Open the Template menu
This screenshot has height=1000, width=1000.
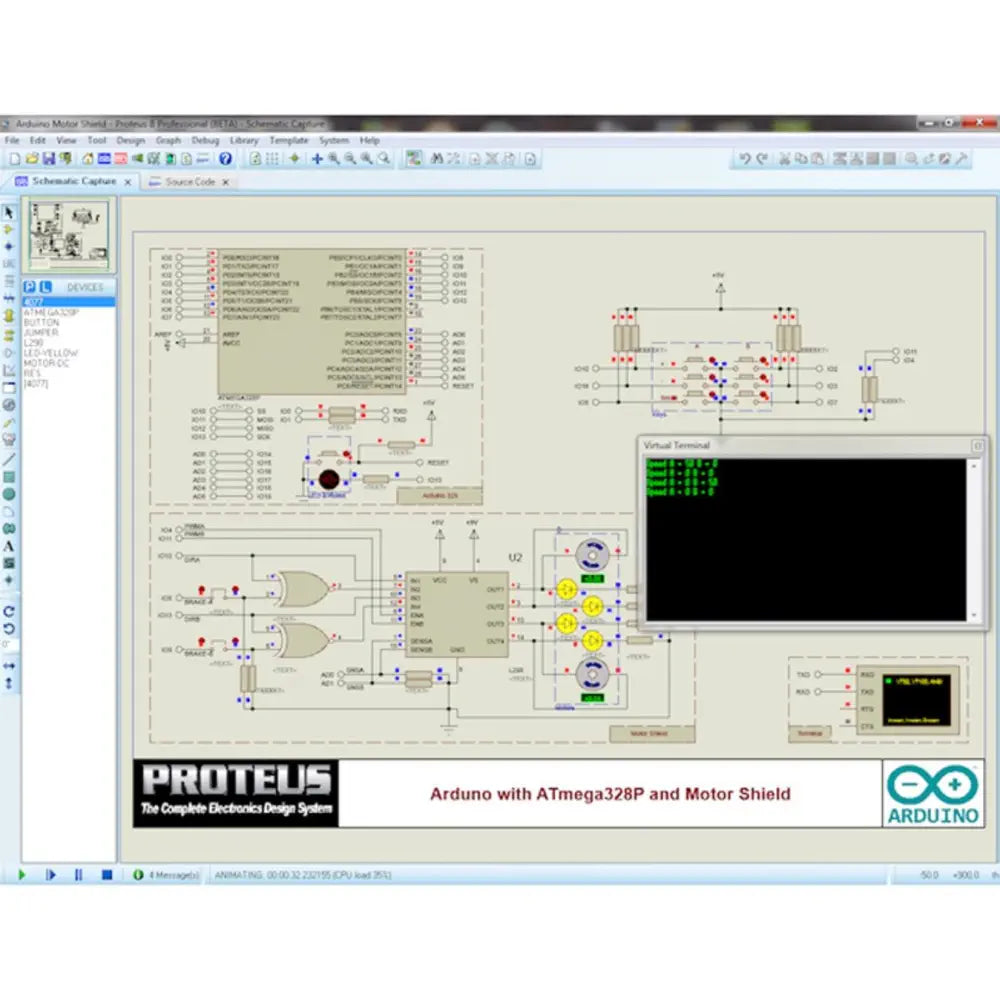(289, 140)
